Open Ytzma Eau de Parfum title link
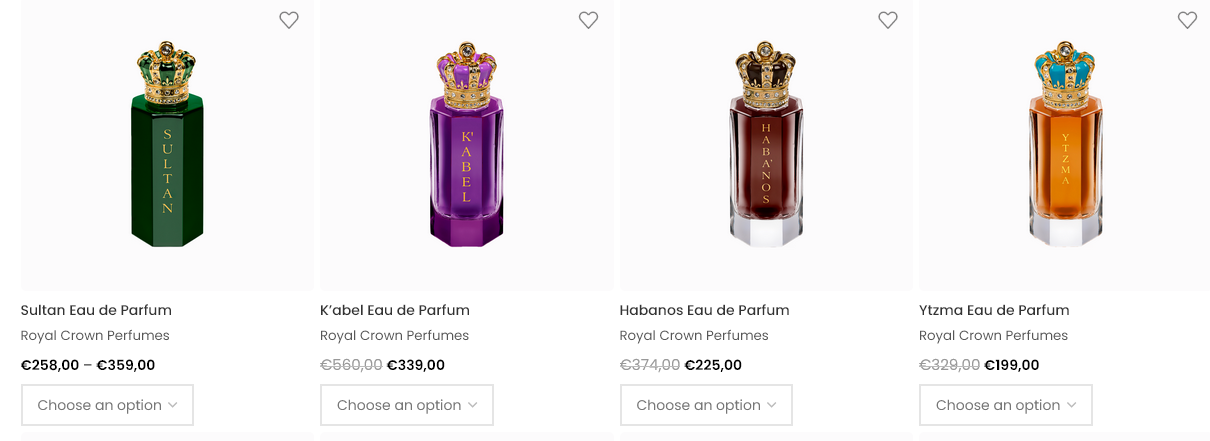Screen dimensions: 1210x441 tap(994, 310)
